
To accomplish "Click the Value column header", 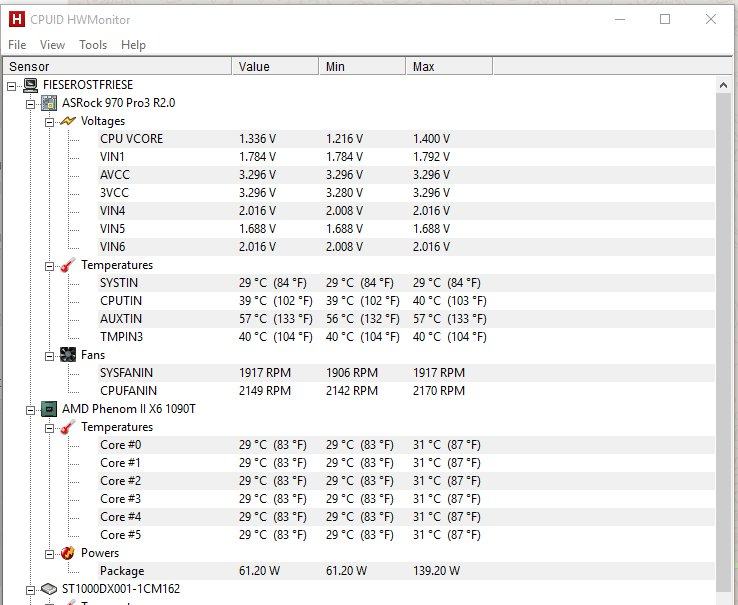I will pos(275,66).
